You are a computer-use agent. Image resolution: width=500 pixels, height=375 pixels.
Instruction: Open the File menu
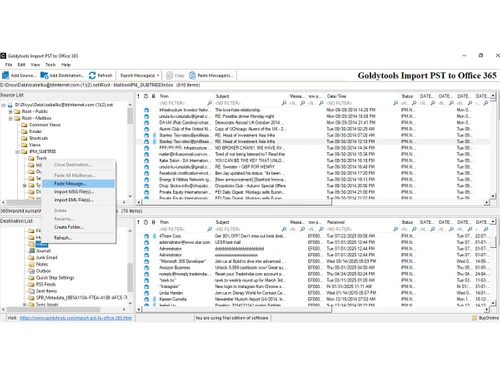[x=9, y=65]
